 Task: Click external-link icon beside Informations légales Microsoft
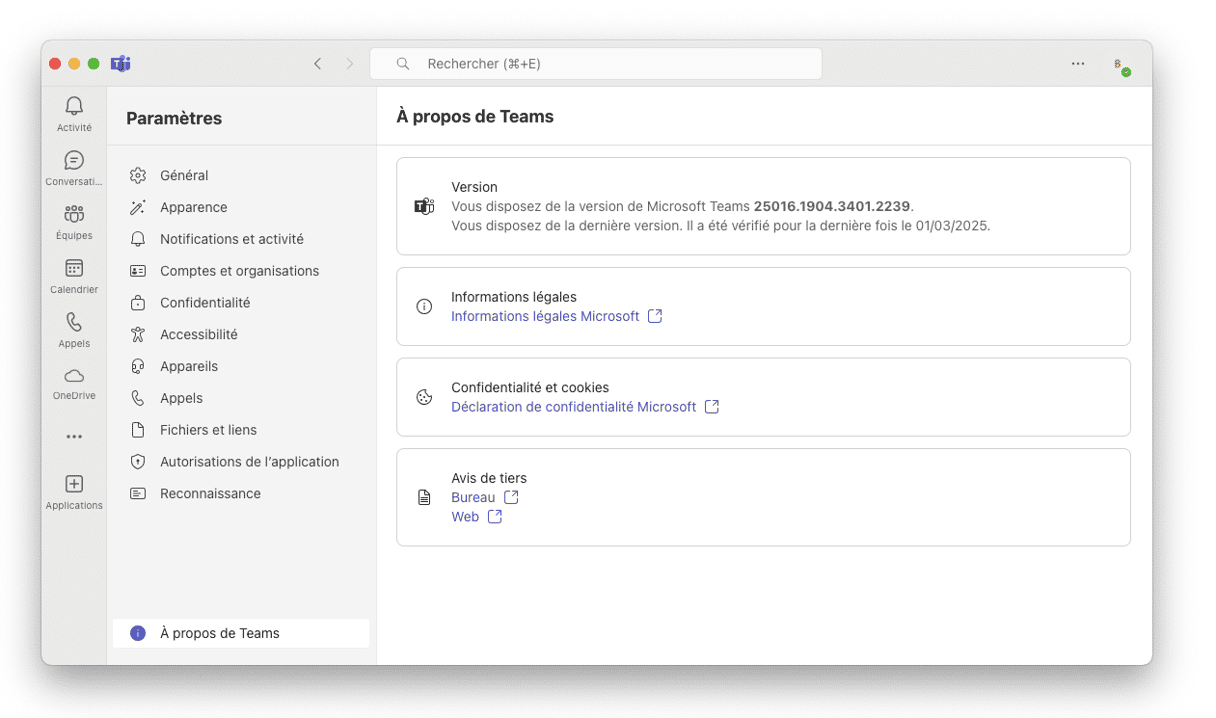click(x=655, y=316)
